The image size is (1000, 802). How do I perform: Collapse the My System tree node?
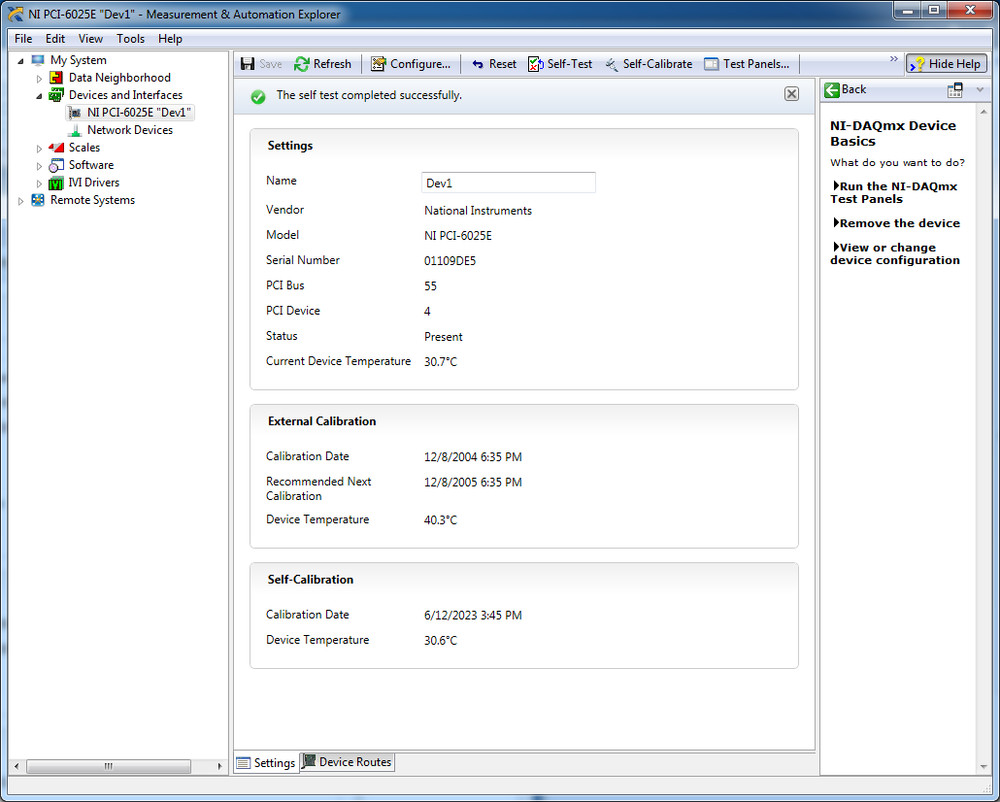pyautogui.click(x=20, y=61)
